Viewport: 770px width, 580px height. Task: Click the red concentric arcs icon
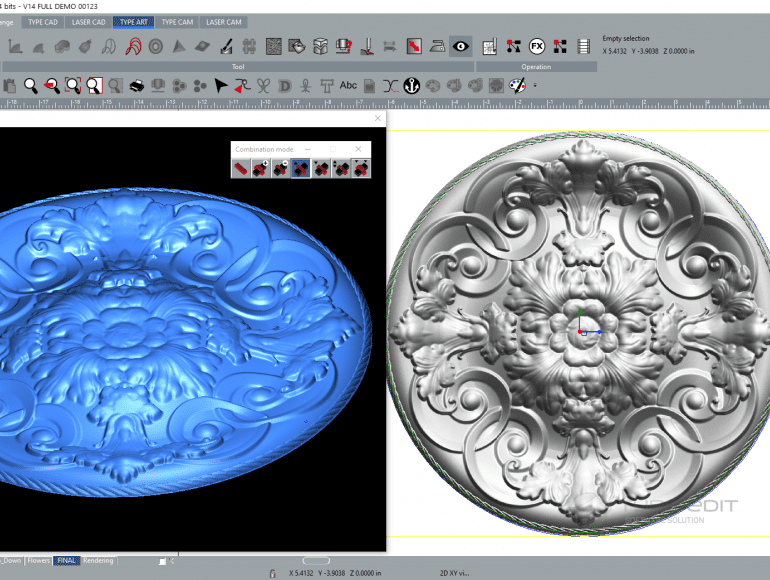pos(133,46)
